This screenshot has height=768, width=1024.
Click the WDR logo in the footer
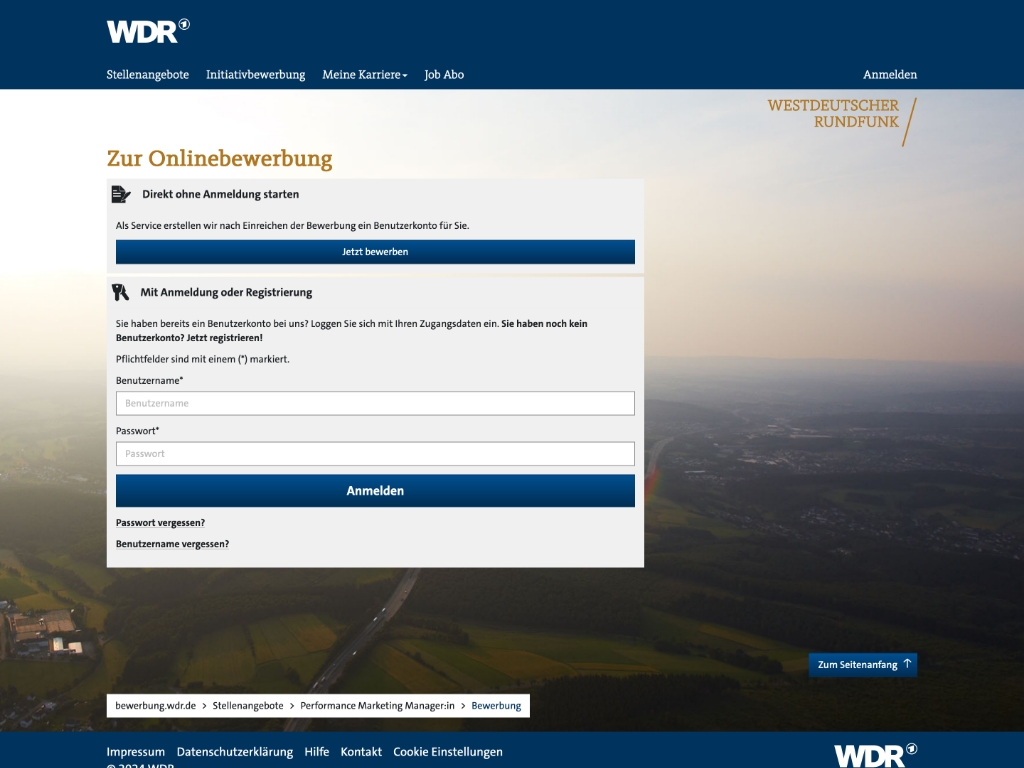tap(874, 755)
